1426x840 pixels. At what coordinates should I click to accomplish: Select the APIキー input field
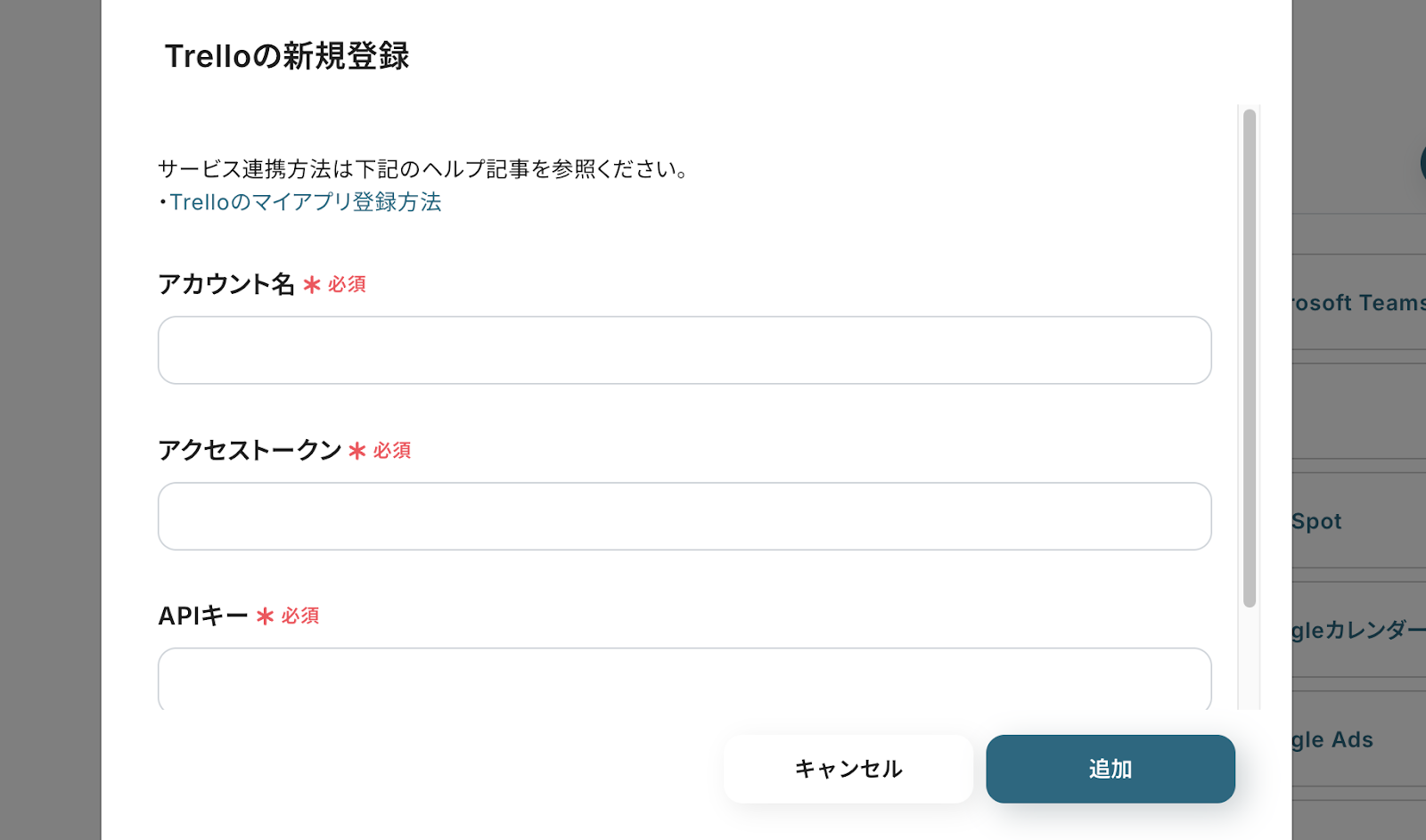684,679
